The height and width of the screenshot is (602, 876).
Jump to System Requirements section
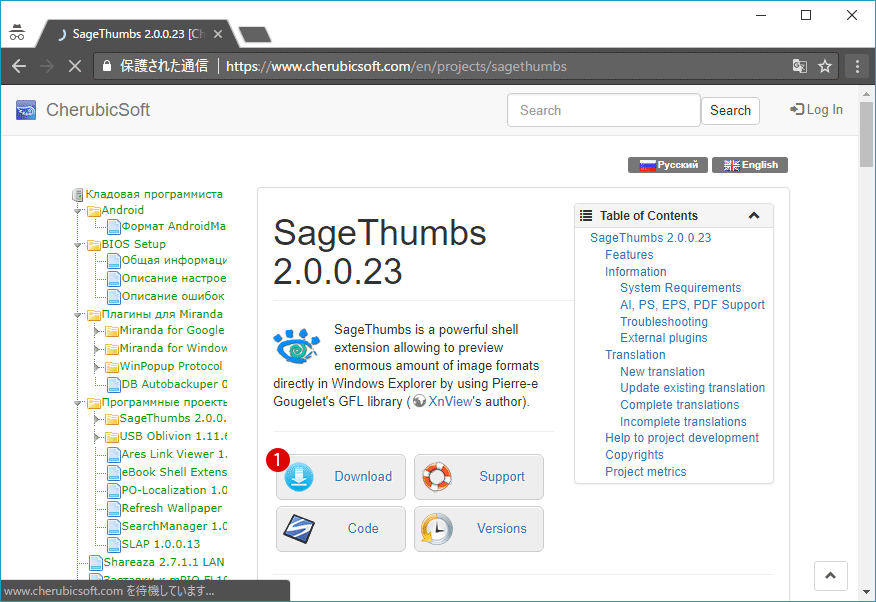point(680,288)
